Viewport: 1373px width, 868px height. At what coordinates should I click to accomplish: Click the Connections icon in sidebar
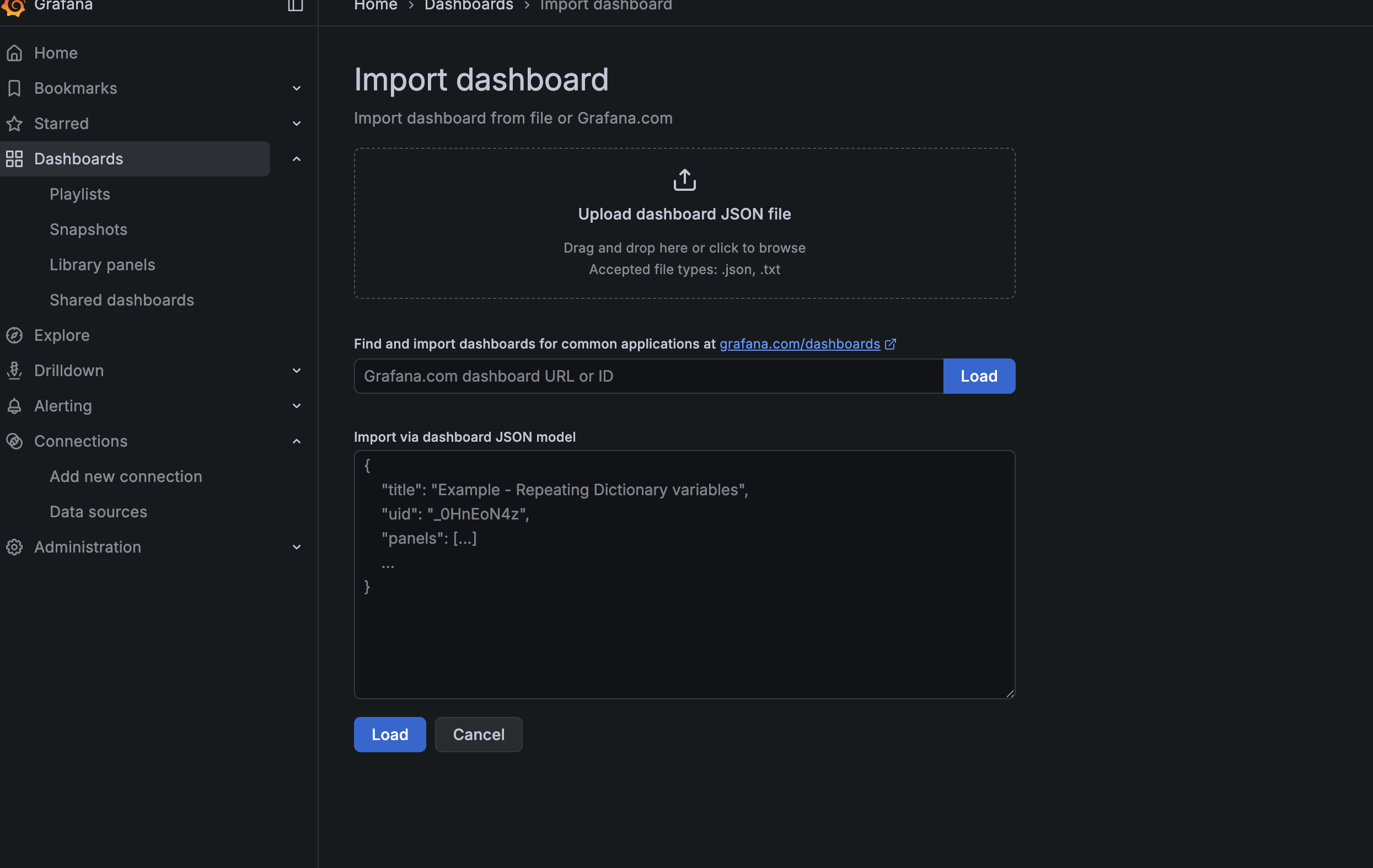pos(14,441)
